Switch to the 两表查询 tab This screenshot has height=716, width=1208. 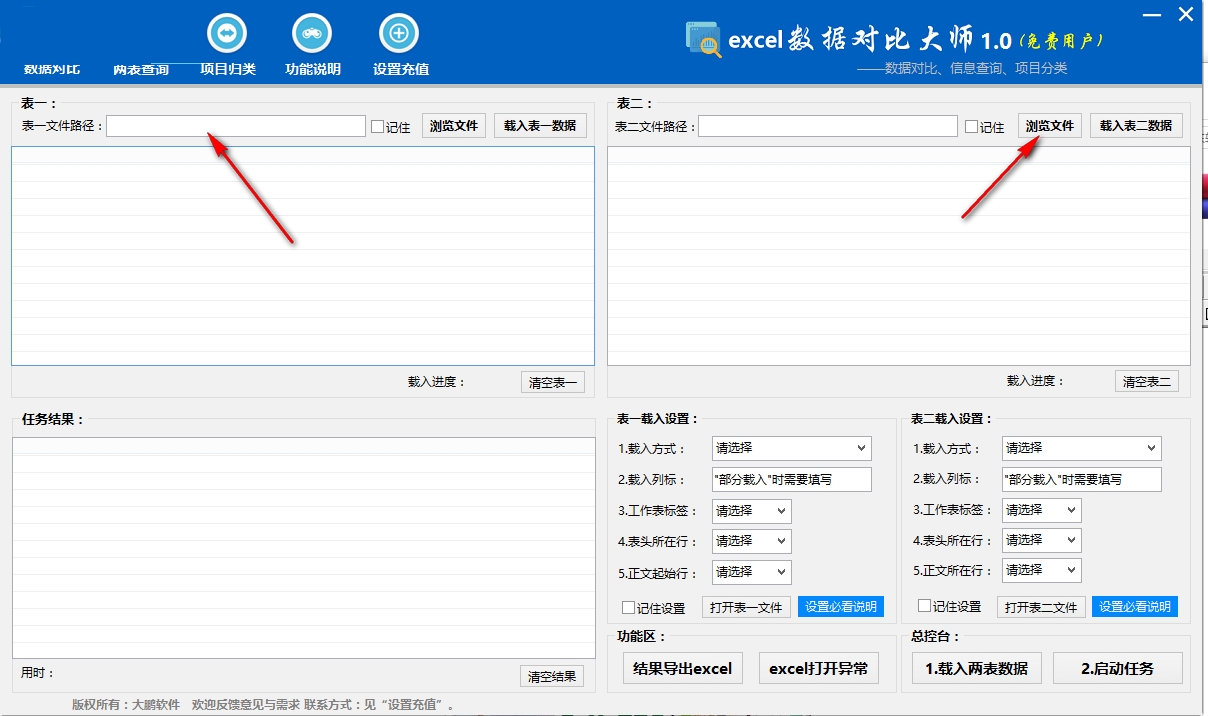pos(141,70)
